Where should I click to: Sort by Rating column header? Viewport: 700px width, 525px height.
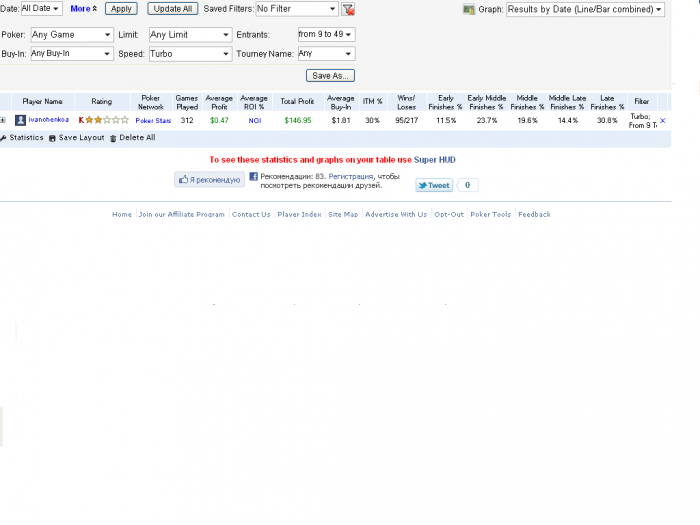pos(102,101)
